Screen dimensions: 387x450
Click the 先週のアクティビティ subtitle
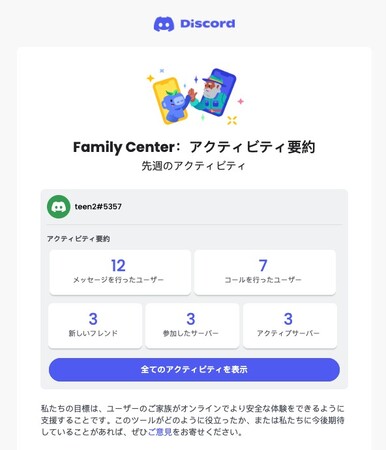coord(194,166)
